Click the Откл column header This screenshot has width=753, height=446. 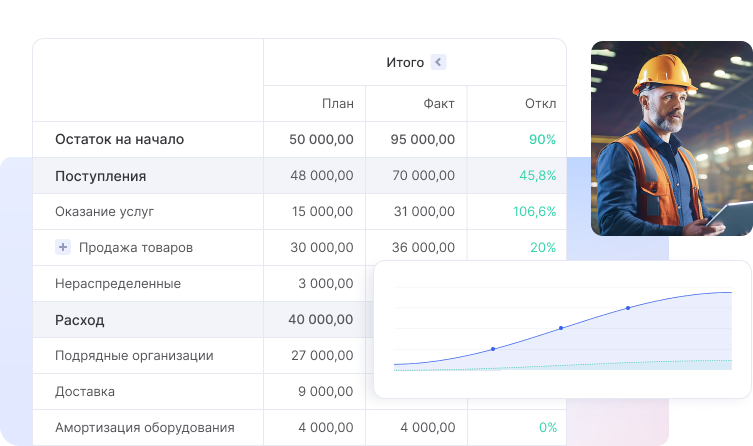pyautogui.click(x=540, y=103)
